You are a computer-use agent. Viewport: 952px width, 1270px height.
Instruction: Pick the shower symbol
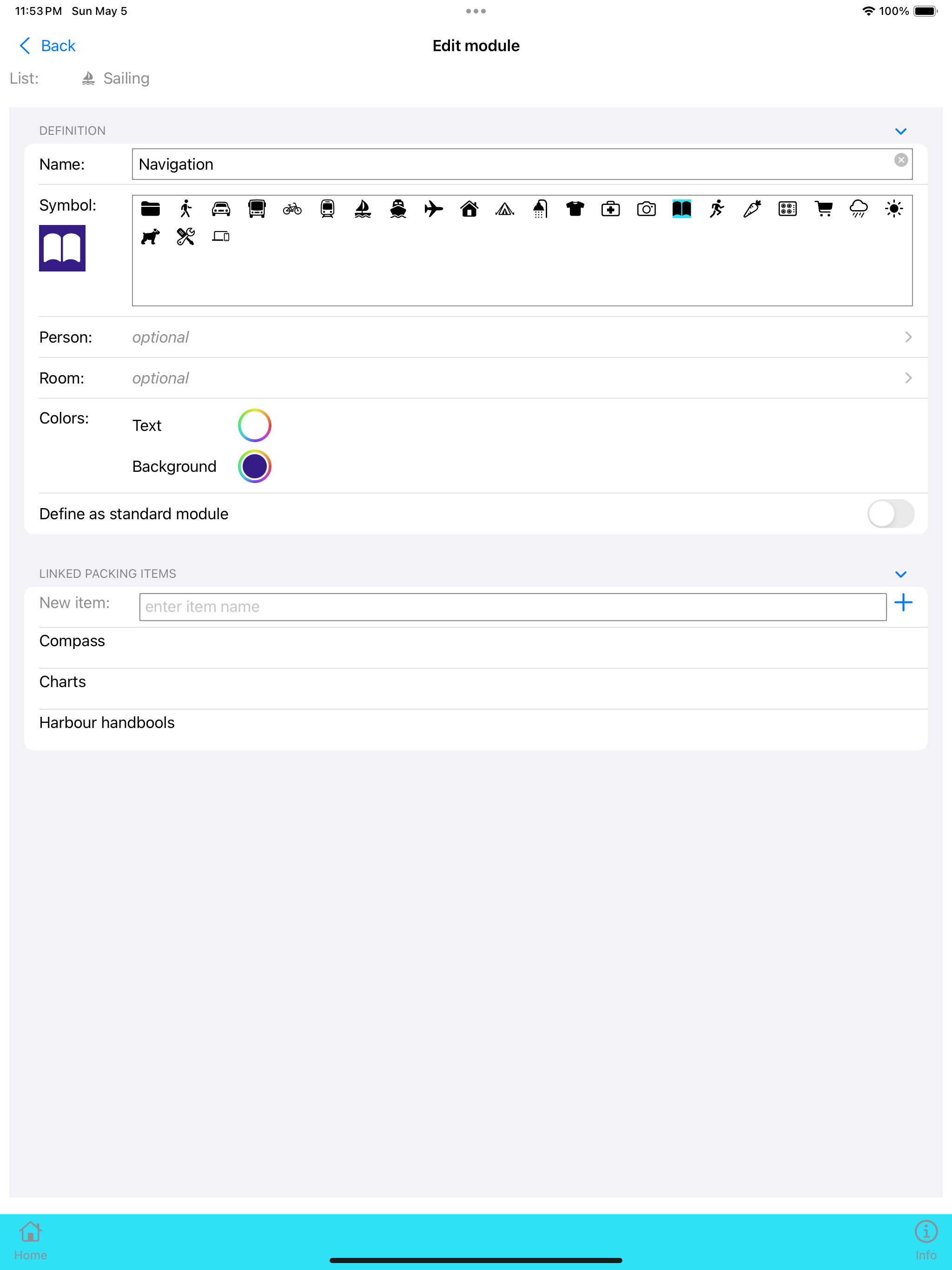540,208
